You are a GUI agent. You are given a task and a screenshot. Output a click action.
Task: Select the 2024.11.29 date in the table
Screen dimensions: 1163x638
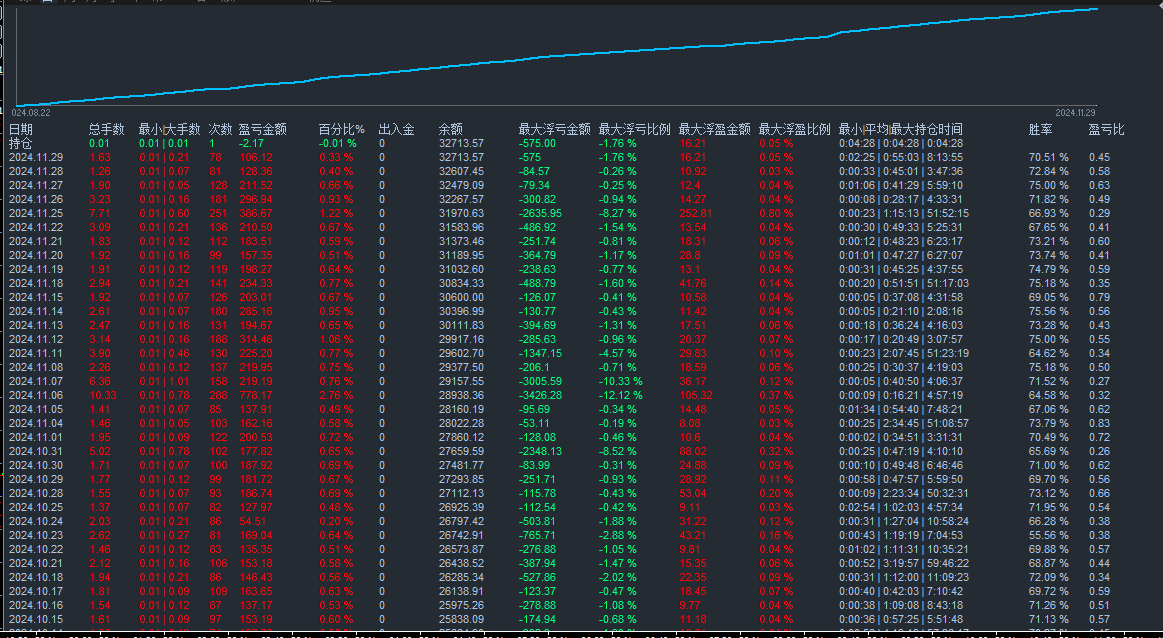click(36, 157)
